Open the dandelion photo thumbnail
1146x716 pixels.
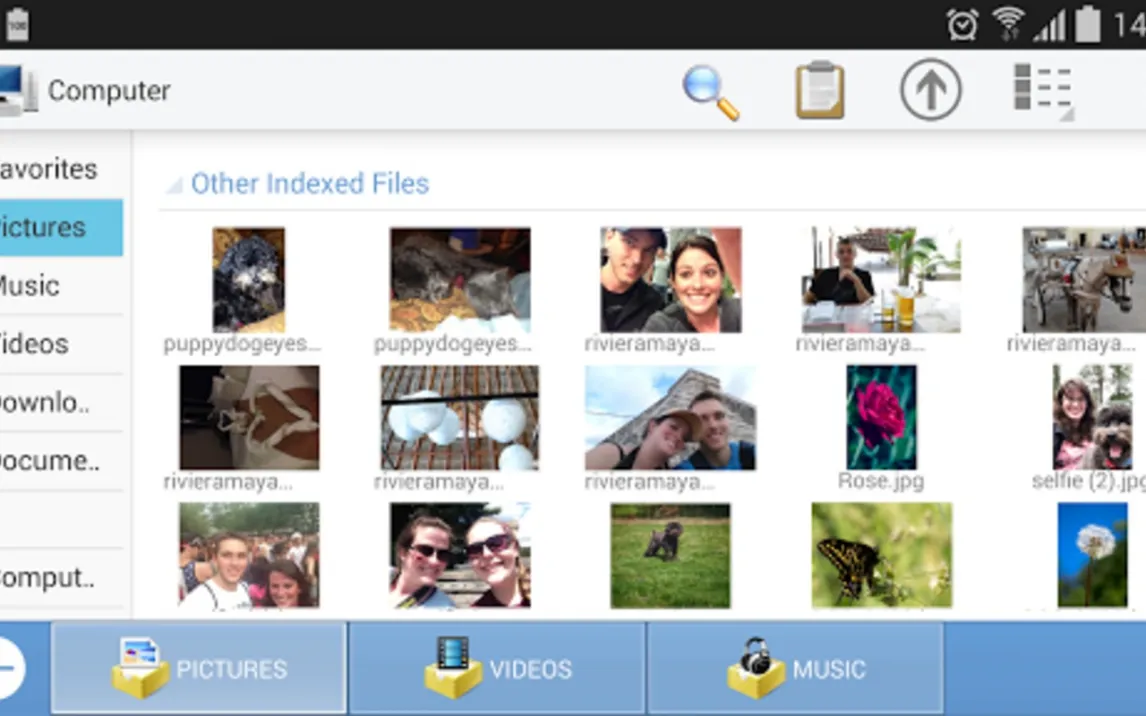tap(1093, 555)
